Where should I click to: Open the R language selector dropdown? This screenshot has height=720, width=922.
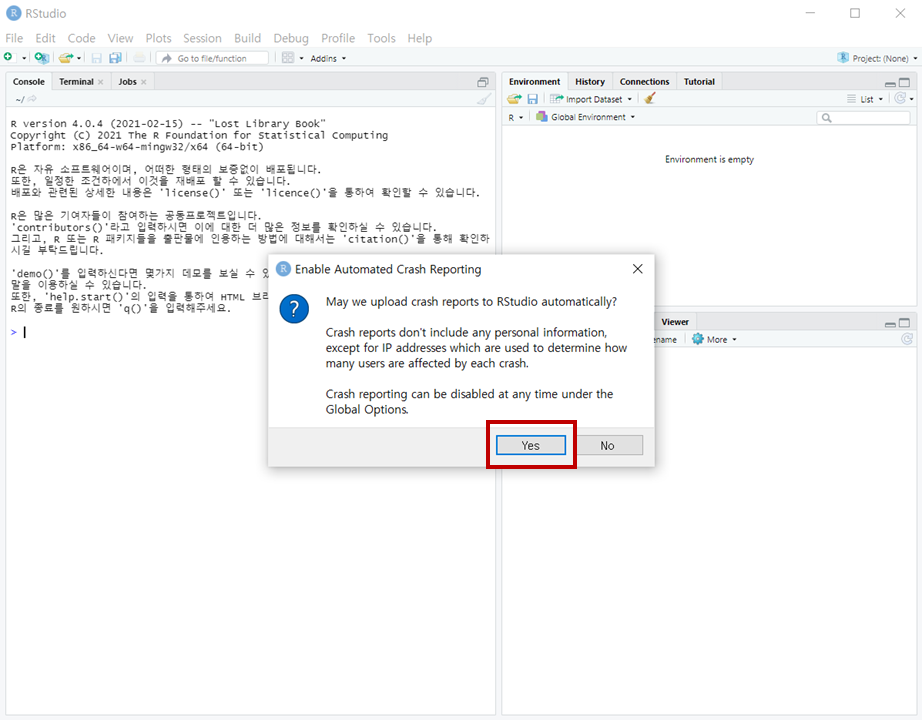pos(515,117)
